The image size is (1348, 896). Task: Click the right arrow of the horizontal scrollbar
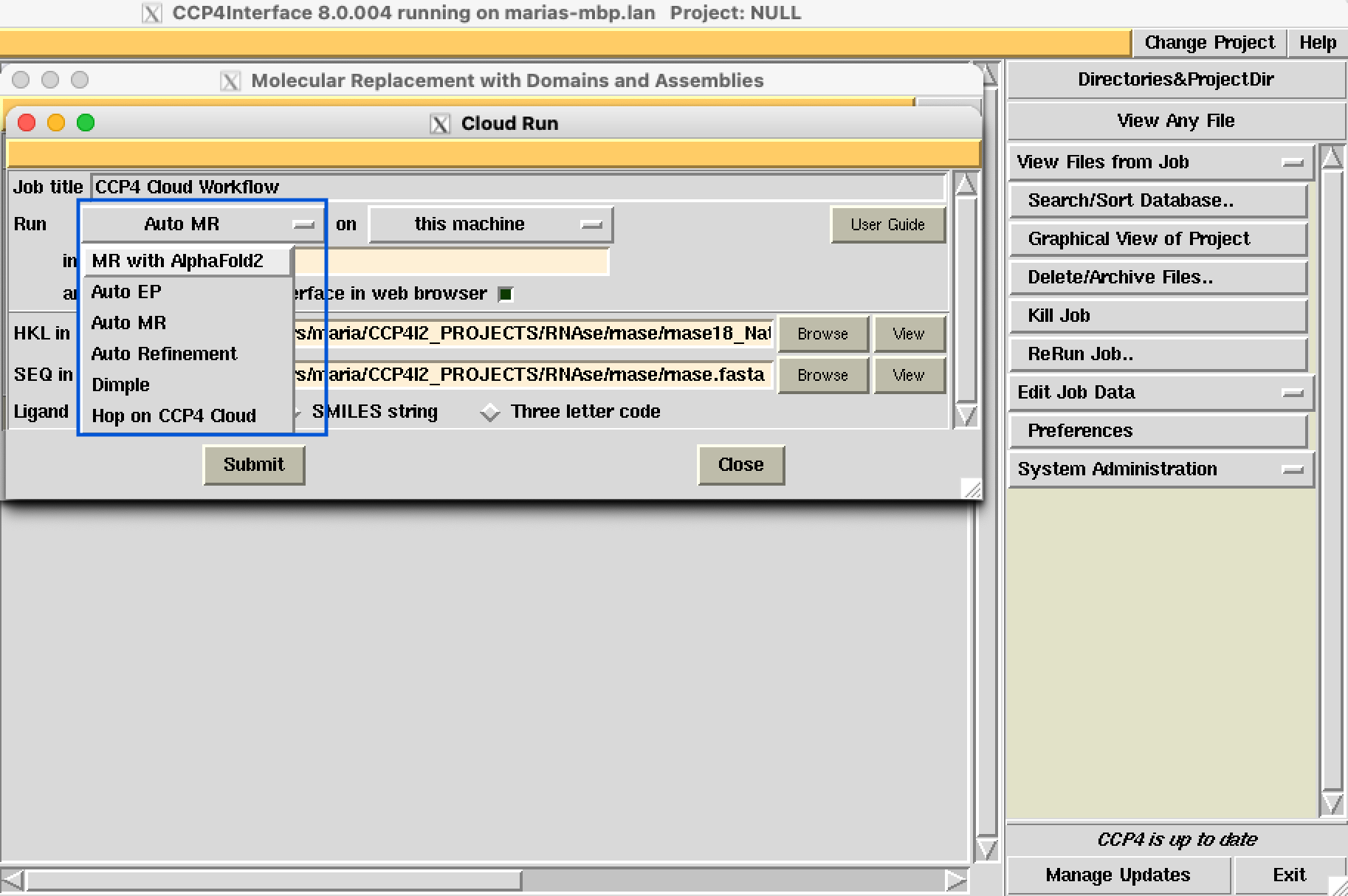(956, 879)
